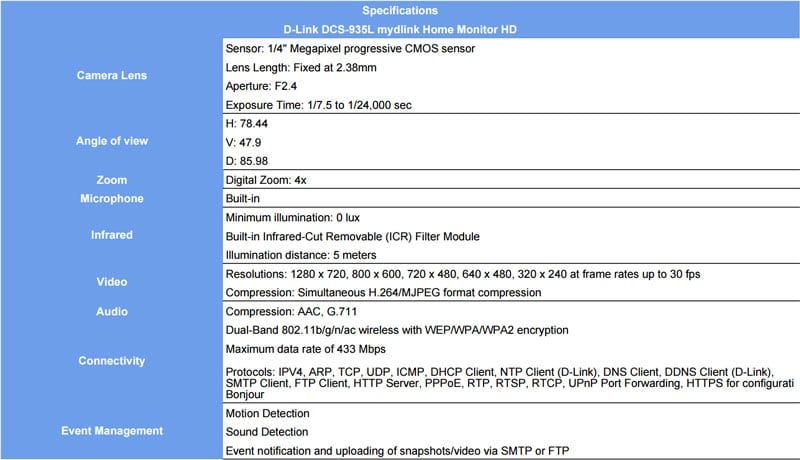
Task: Select the 'Resolutions: 1280 x 720...' line
Action: [x=463, y=274]
